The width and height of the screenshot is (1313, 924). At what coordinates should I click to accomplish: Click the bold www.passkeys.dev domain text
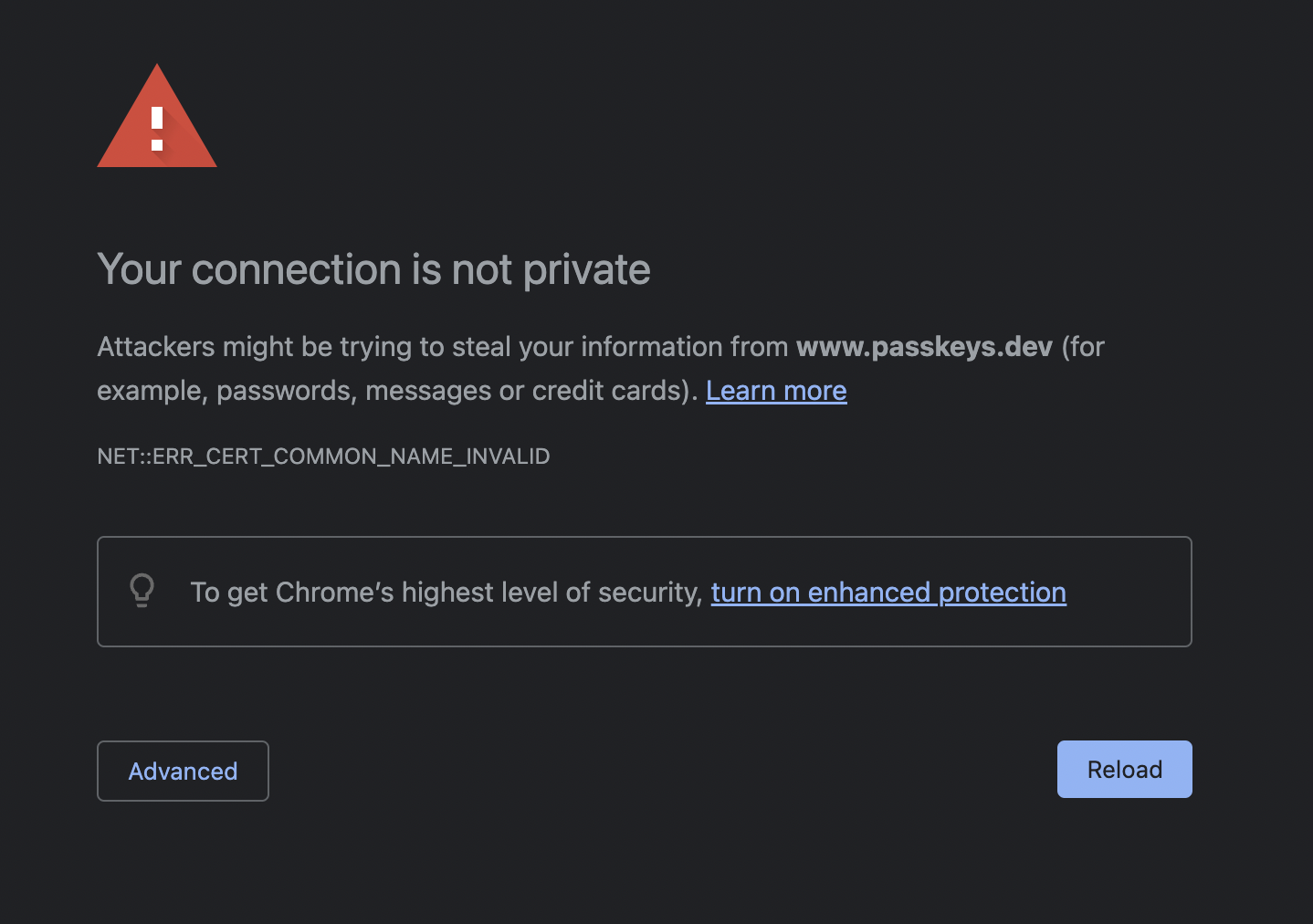924,347
